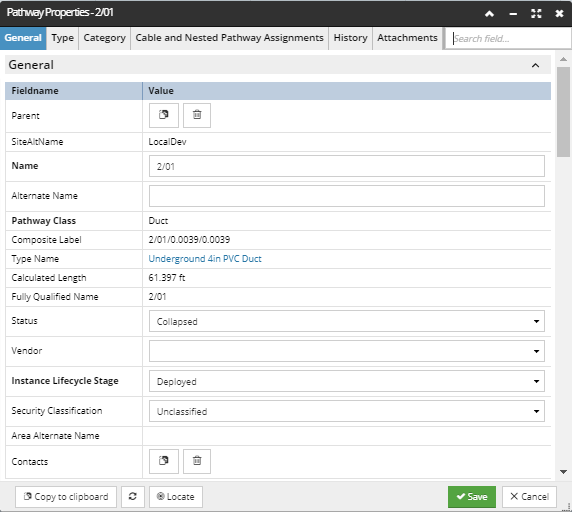The image size is (572, 512).
Task: Click the Contacts select/copy icon
Action: [x=164, y=461]
